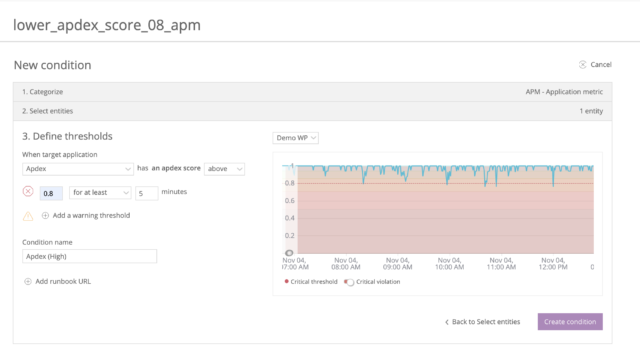
Task: Open the Apdex metric dropdown
Action: (x=78, y=169)
